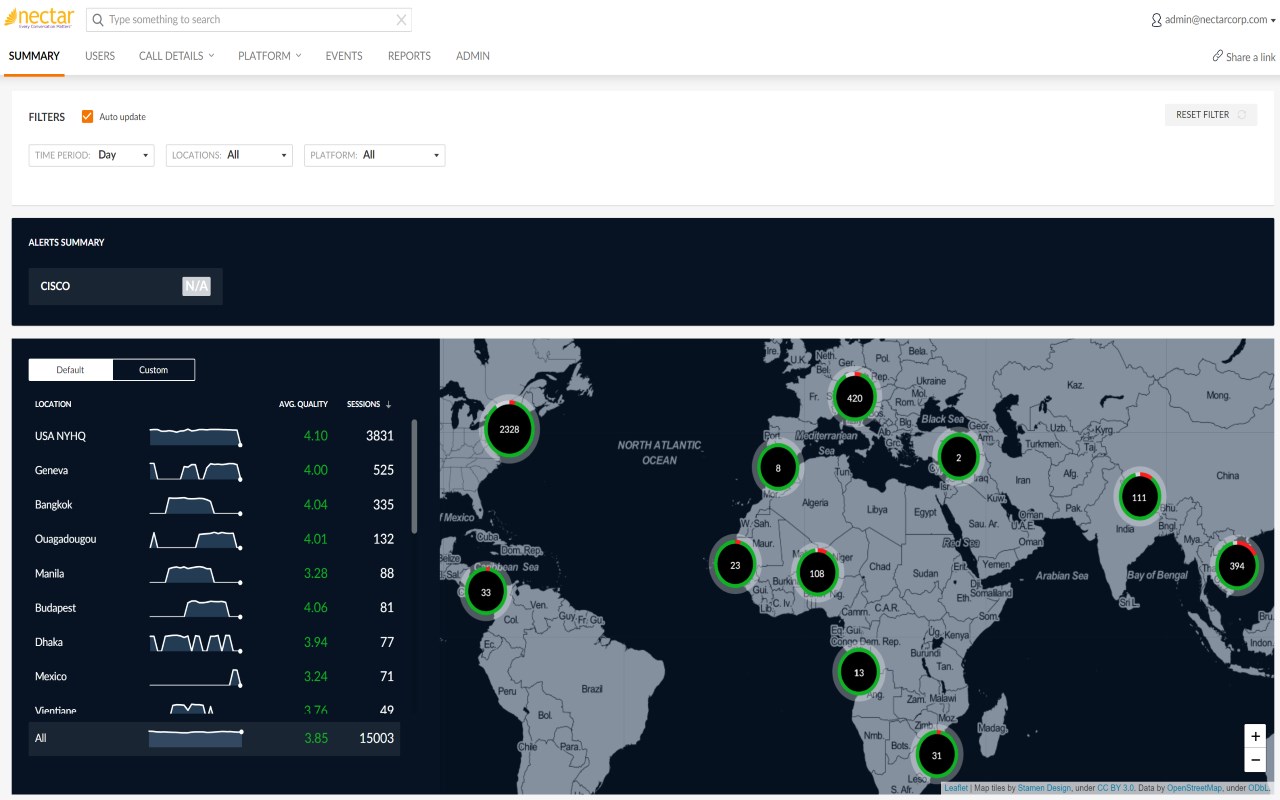Open the 420 sessions map cluster
This screenshot has height=800, width=1280.
854,398
